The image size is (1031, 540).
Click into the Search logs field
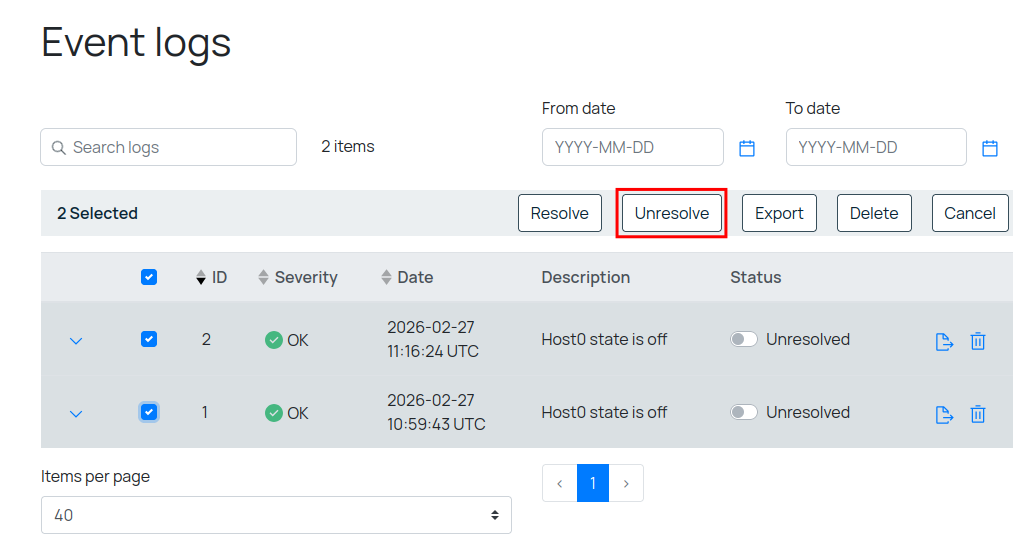click(x=180, y=147)
